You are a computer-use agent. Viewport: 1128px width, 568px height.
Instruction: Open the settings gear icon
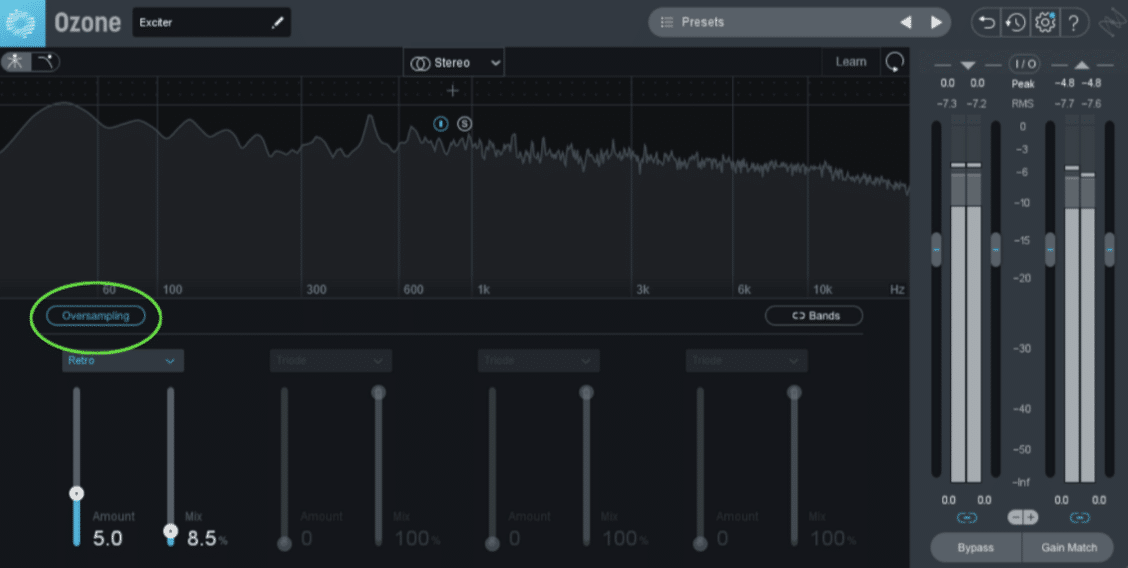click(1045, 23)
